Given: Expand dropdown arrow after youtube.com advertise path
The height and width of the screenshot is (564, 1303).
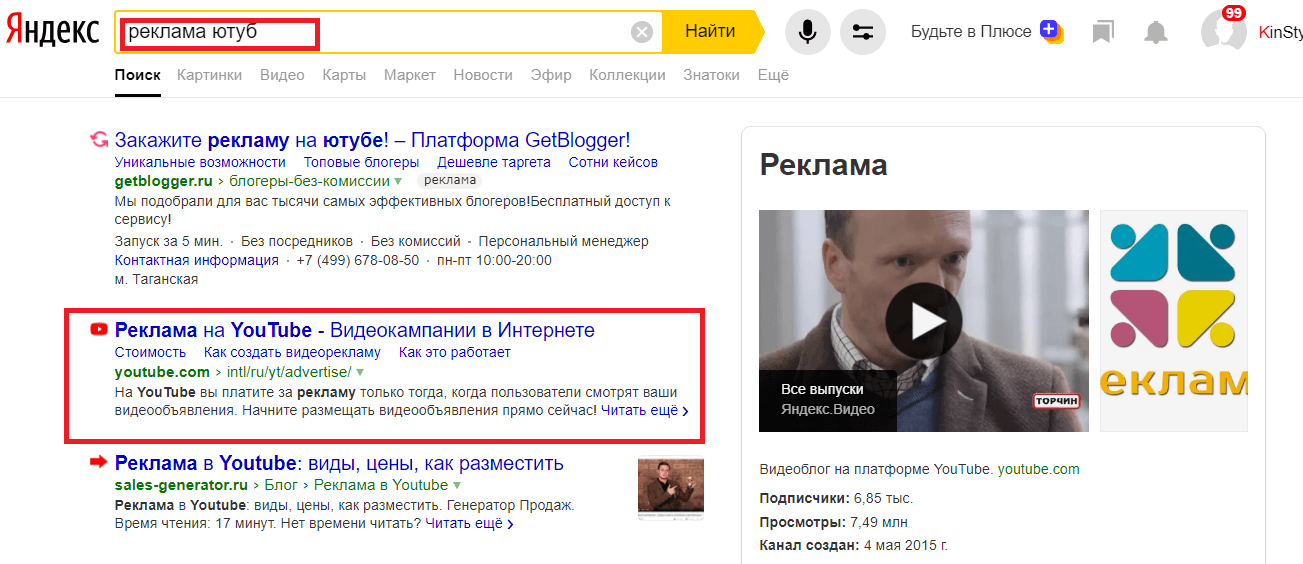Looking at the screenshot, I should point(360,372).
